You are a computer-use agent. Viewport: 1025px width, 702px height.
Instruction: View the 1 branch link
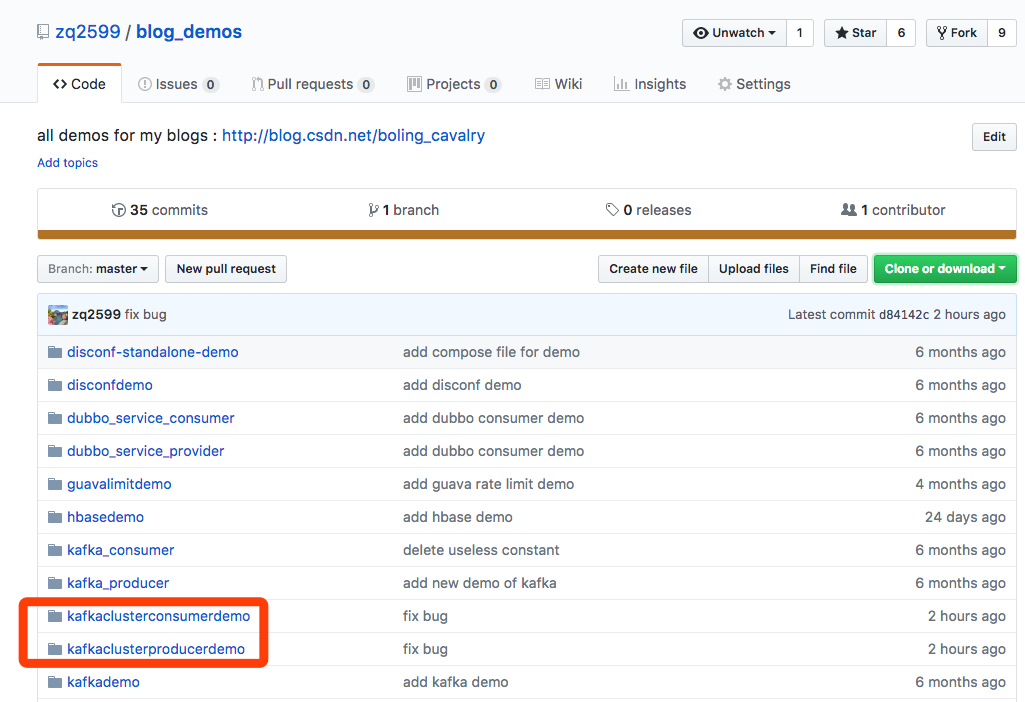[x=403, y=210]
